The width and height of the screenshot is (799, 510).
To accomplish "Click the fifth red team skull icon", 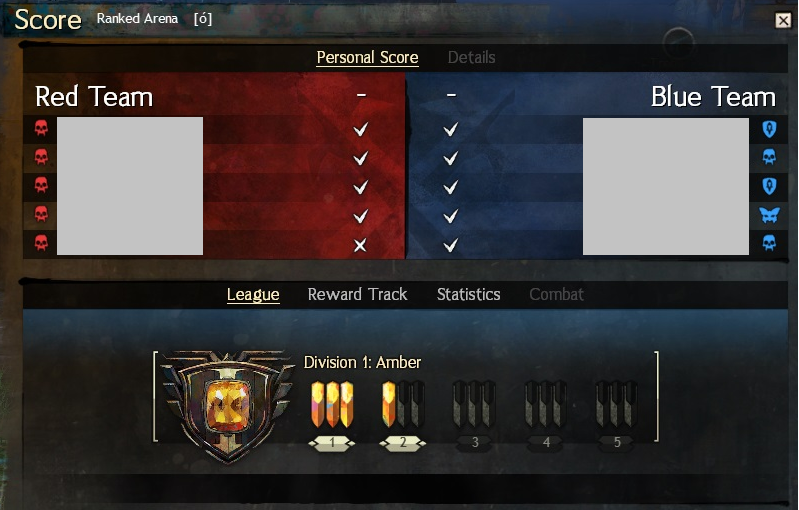I will 41,243.
